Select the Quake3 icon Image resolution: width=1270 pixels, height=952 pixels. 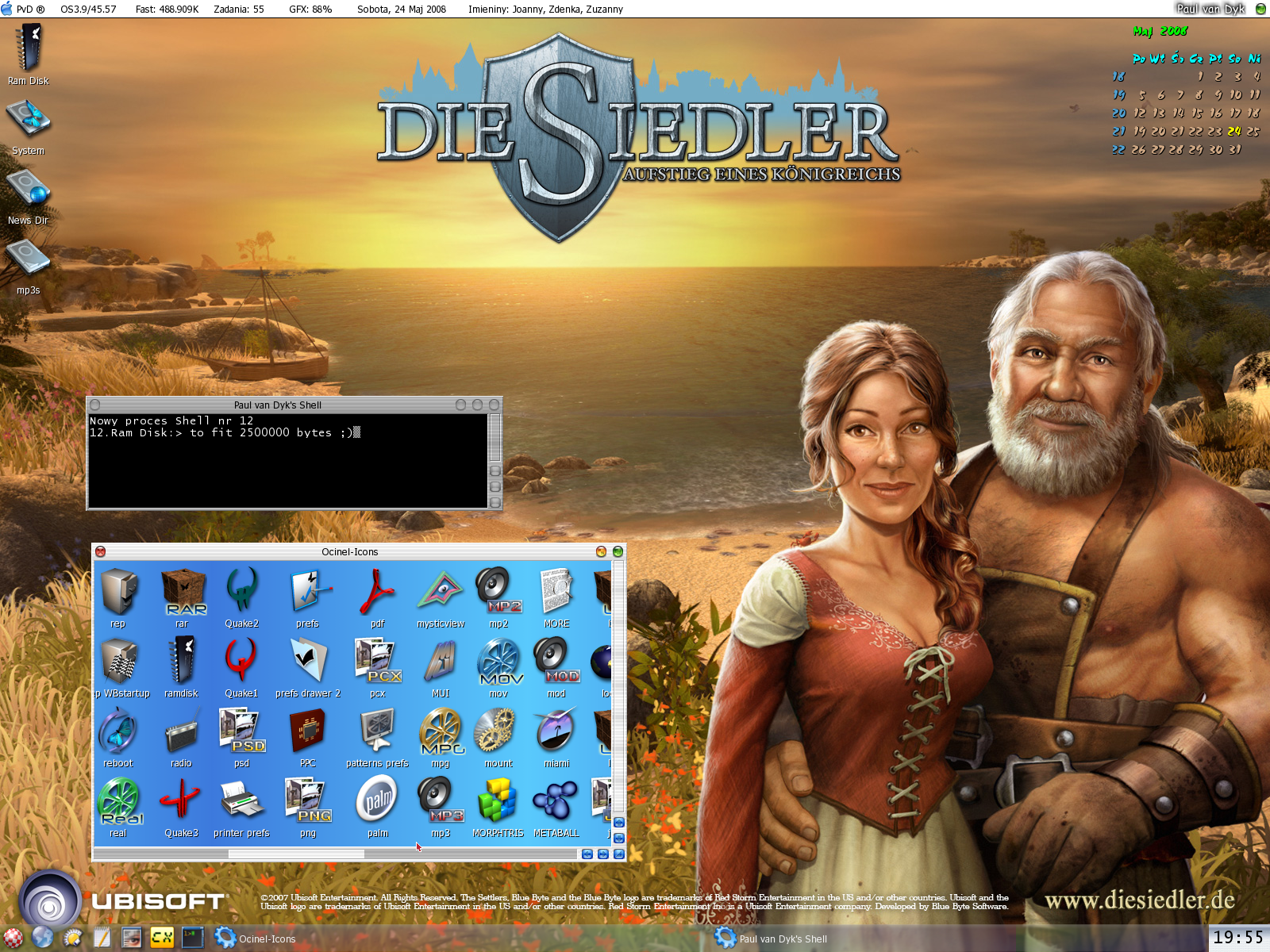[182, 807]
